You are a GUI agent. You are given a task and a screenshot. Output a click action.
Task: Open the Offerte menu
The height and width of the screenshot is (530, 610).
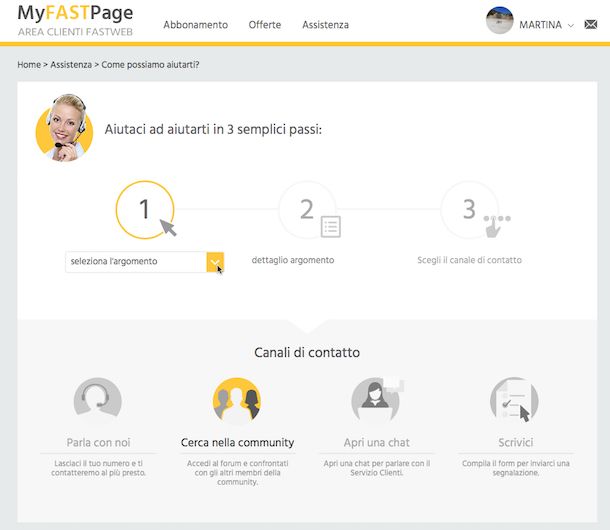coord(265,25)
